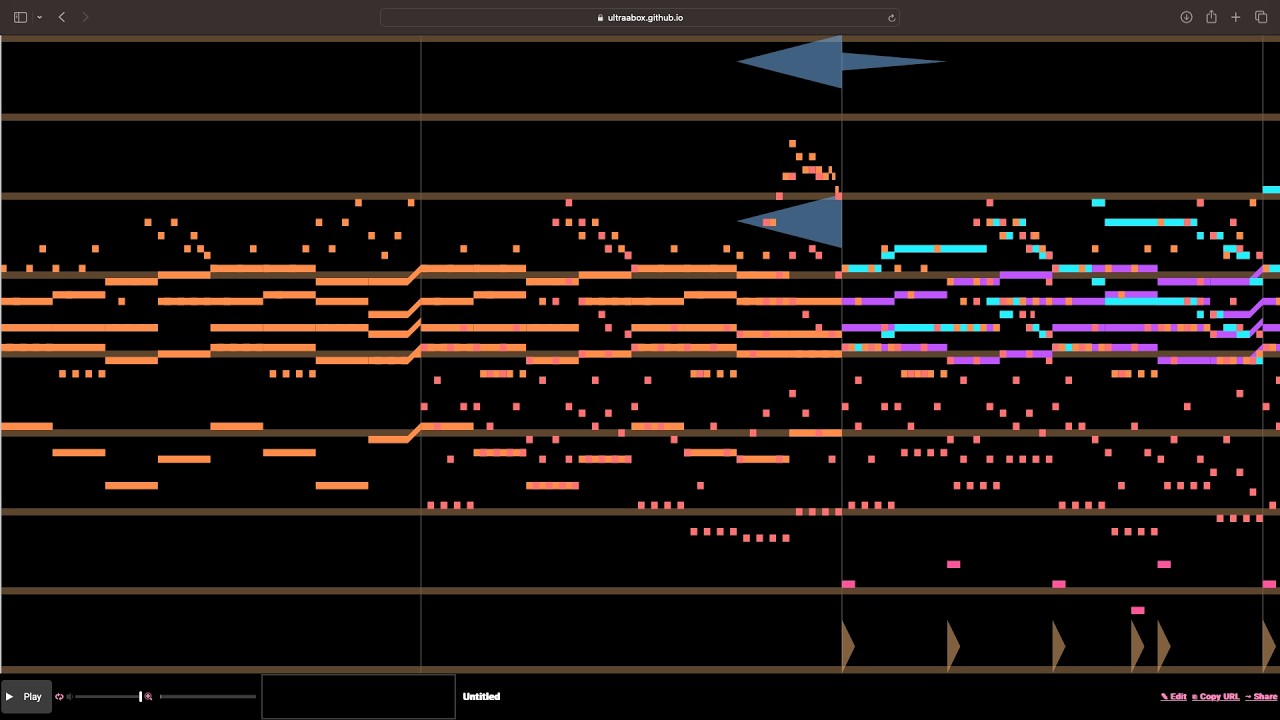Screen dimensions: 1280x720
Task: Click the Copy URL link
Action: pos(1215,696)
